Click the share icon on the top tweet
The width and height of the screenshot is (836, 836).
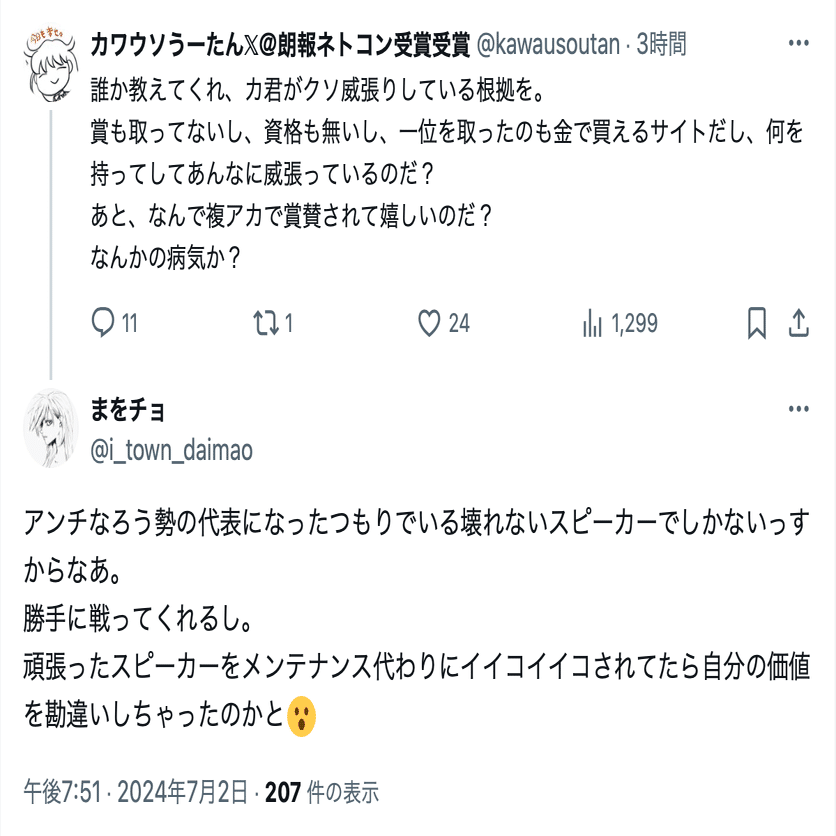(x=799, y=323)
